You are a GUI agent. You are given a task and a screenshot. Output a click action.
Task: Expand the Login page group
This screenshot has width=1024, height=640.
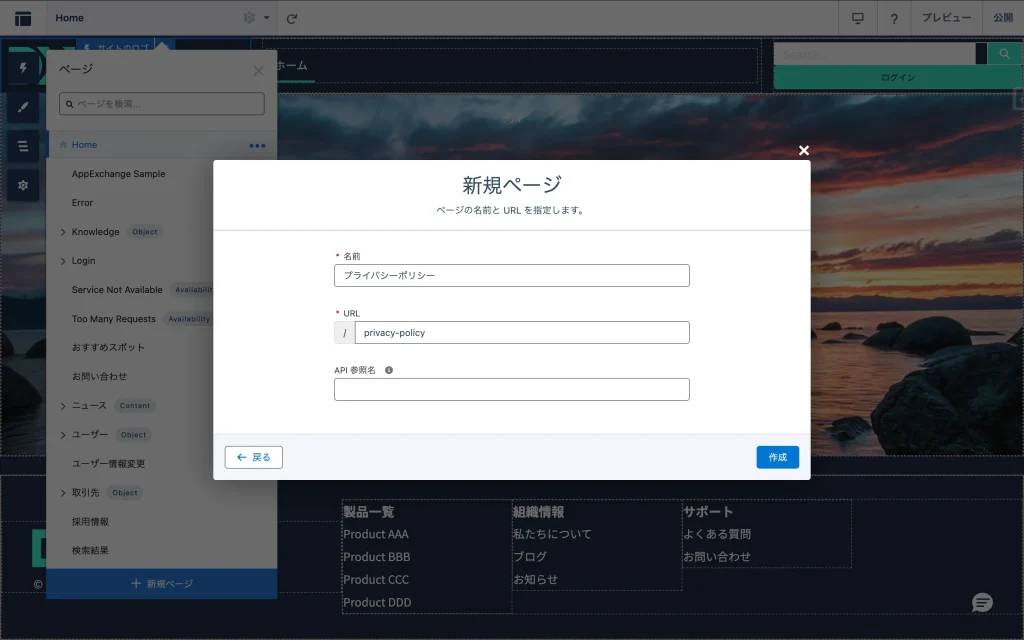pyautogui.click(x=63, y=261)
